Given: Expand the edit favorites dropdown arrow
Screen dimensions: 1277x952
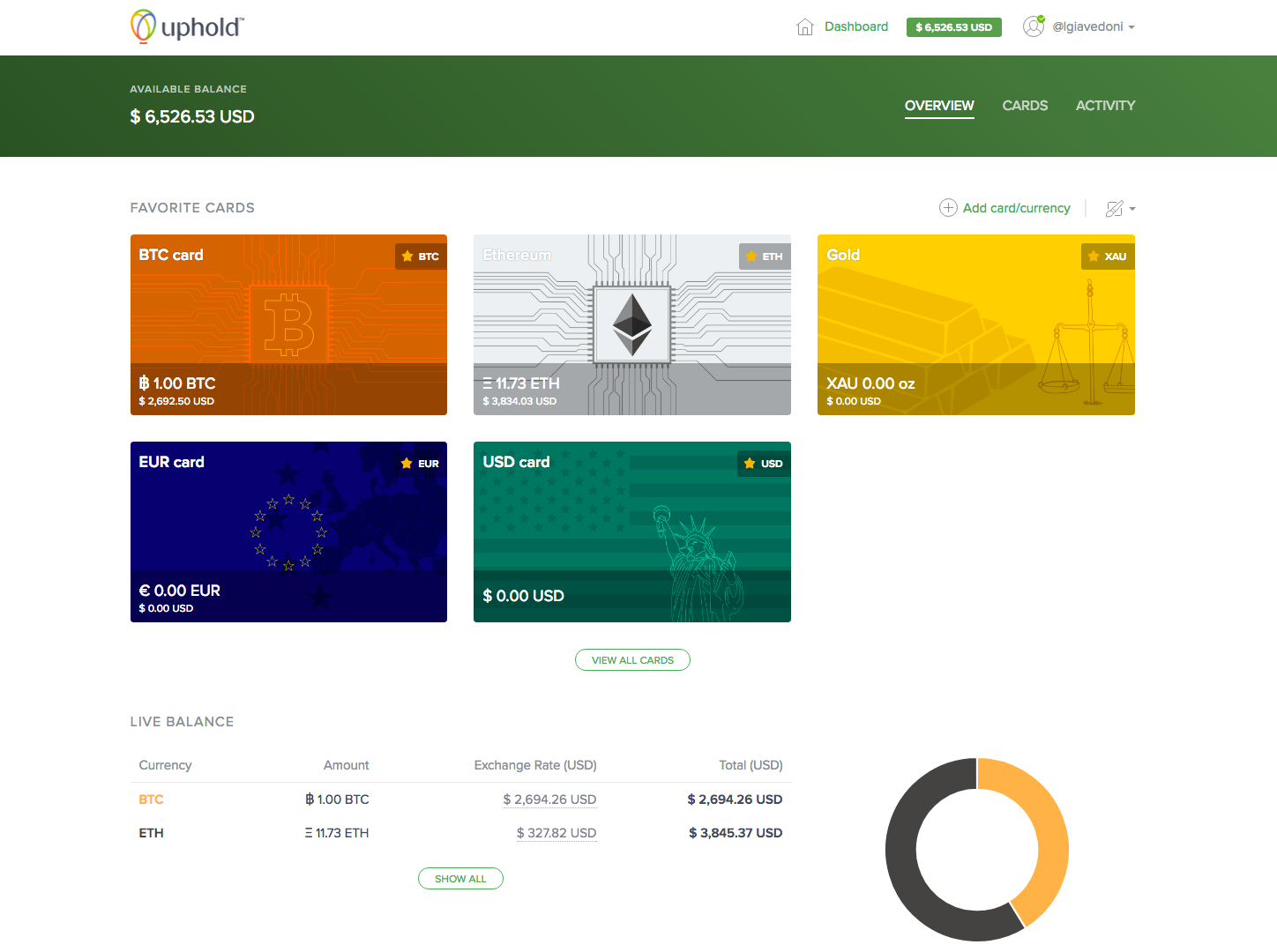Looking at the screenshot, I should [1132, 209].
